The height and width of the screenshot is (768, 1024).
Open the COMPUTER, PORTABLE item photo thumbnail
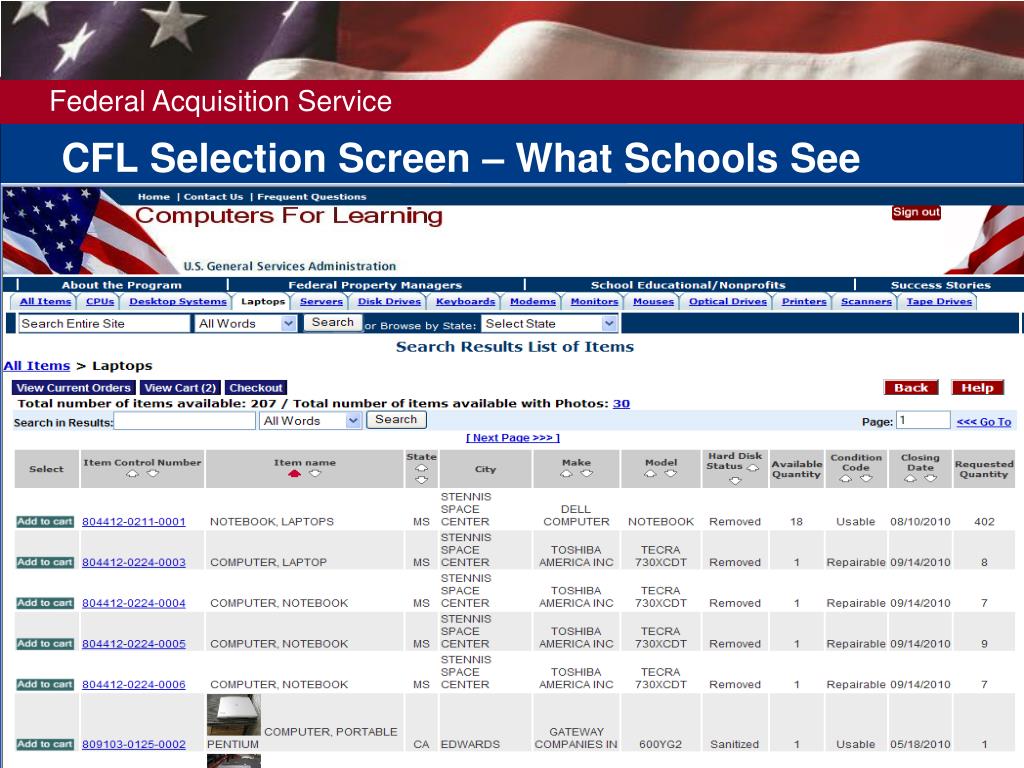[234, 715]
